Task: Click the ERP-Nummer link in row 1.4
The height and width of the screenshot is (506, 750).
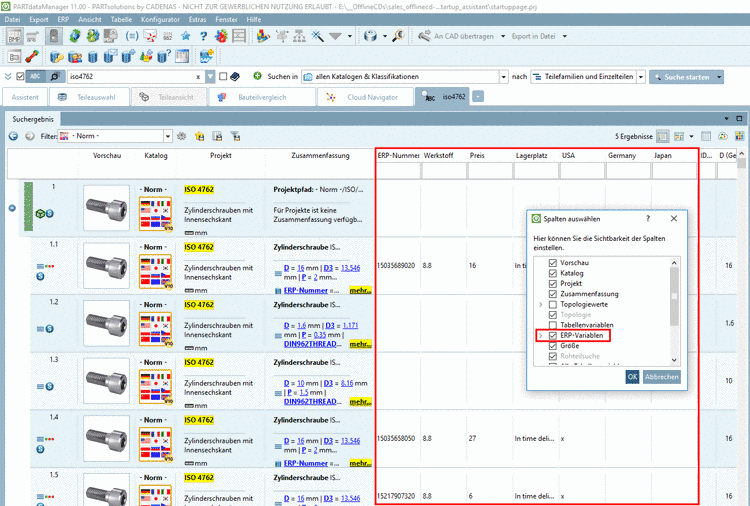Action: (306, 463)
